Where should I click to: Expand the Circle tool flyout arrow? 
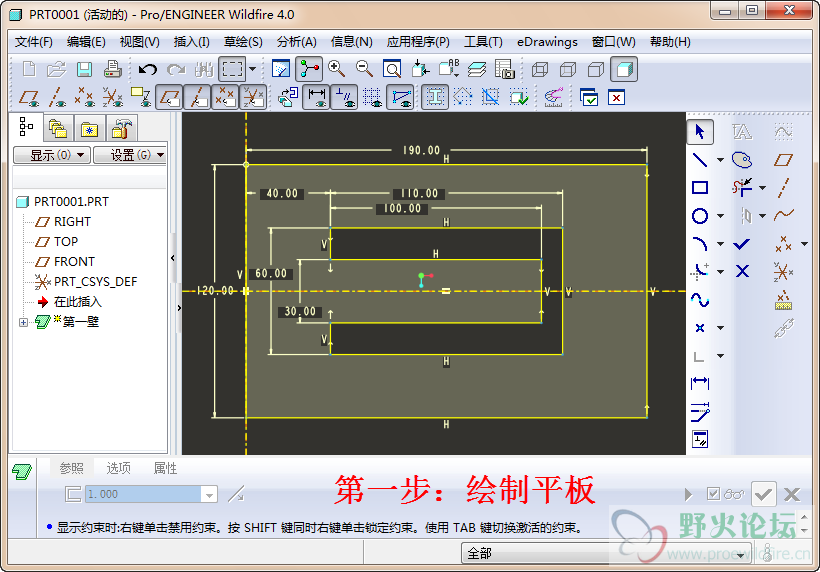720,216
